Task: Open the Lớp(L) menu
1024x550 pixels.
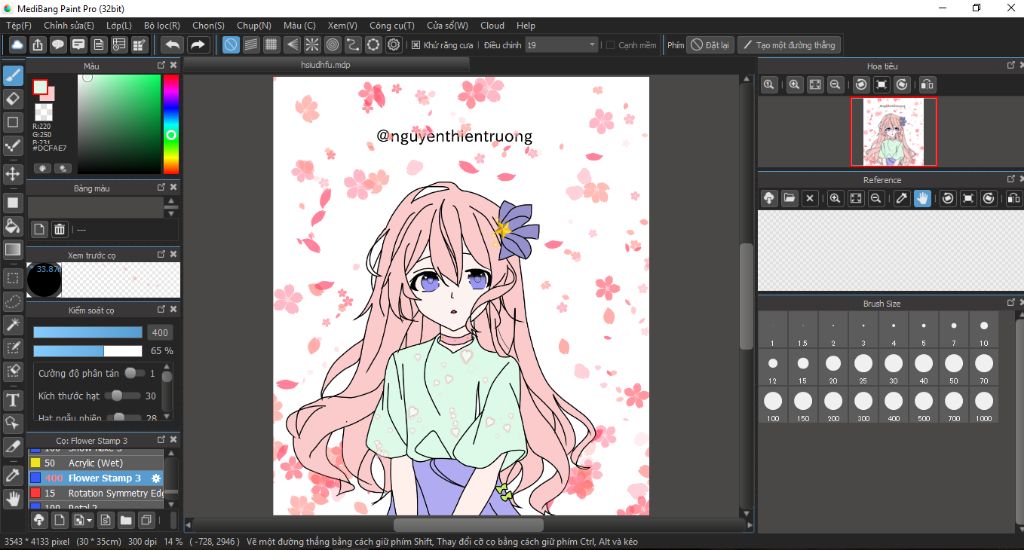Action: pos(119,25)
